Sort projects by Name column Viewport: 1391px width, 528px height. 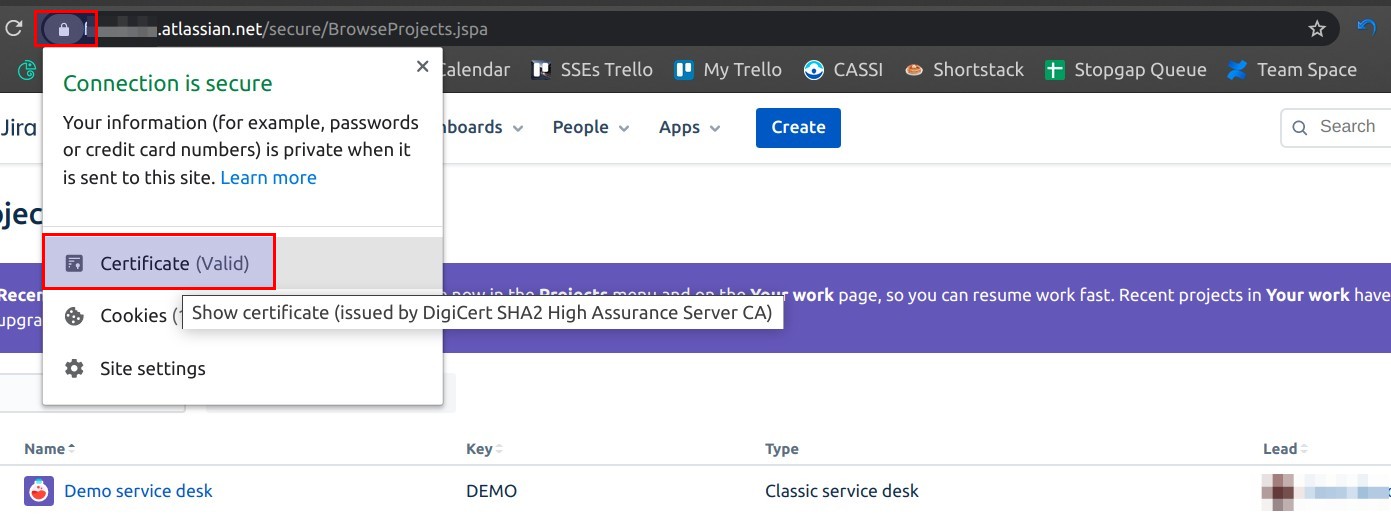[x=49, y=449]
